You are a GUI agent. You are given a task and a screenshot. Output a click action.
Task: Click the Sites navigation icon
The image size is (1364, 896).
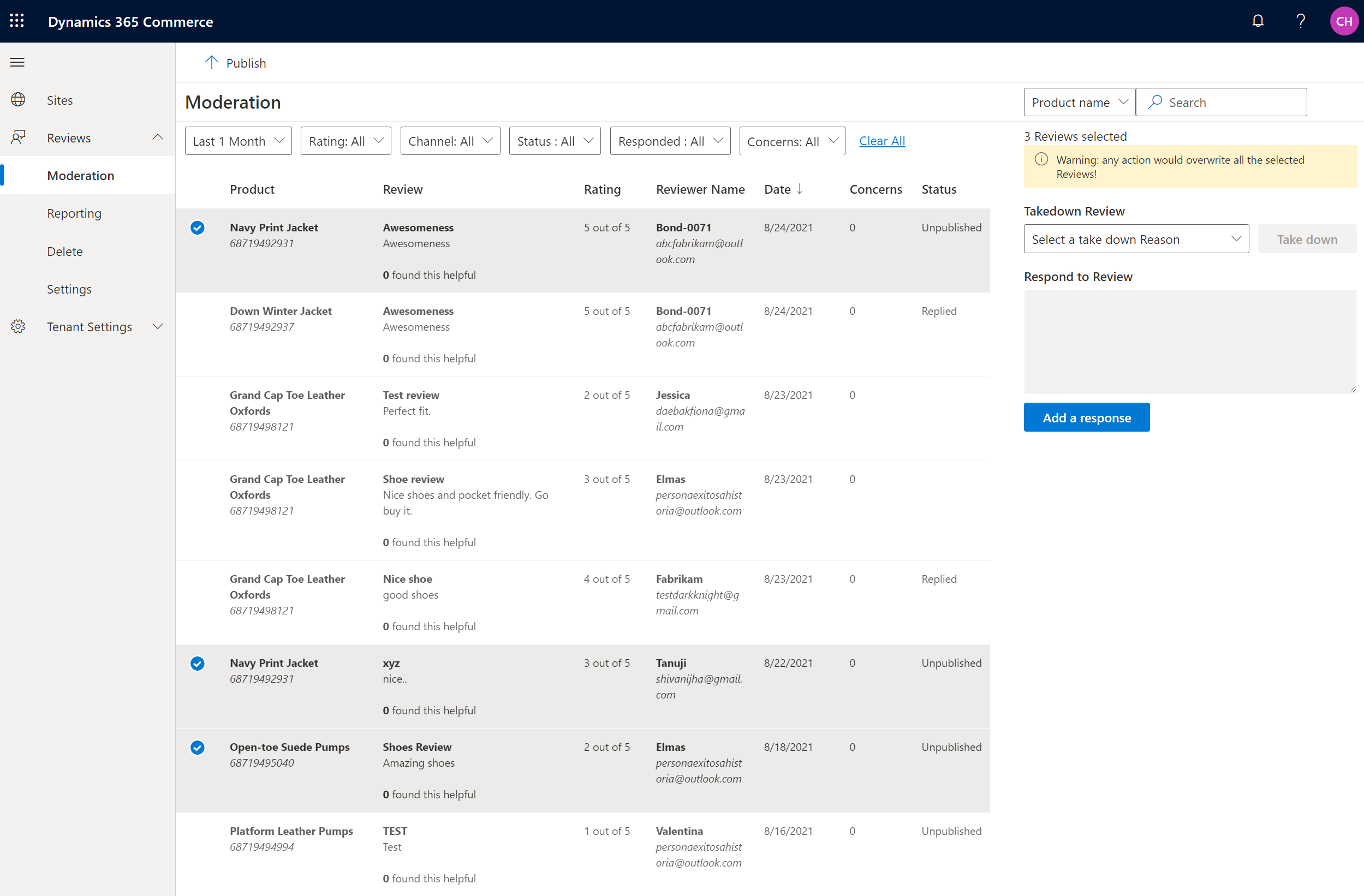[x=19, y=100]
